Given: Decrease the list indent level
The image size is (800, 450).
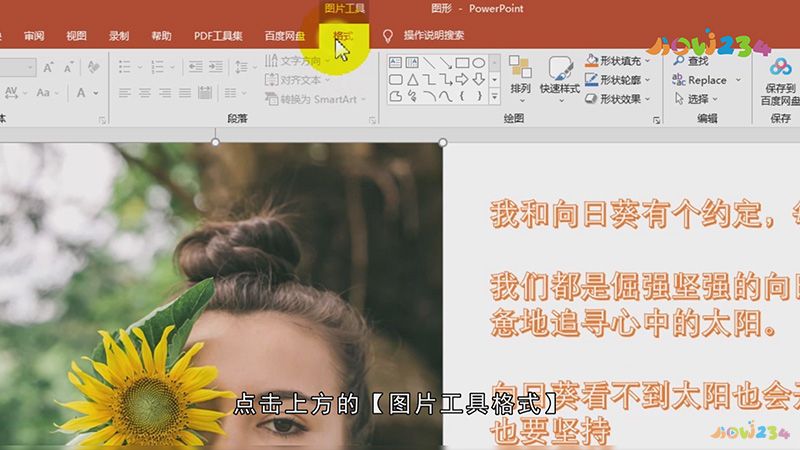Looking at the screenshot, I should tap(195, 67).
